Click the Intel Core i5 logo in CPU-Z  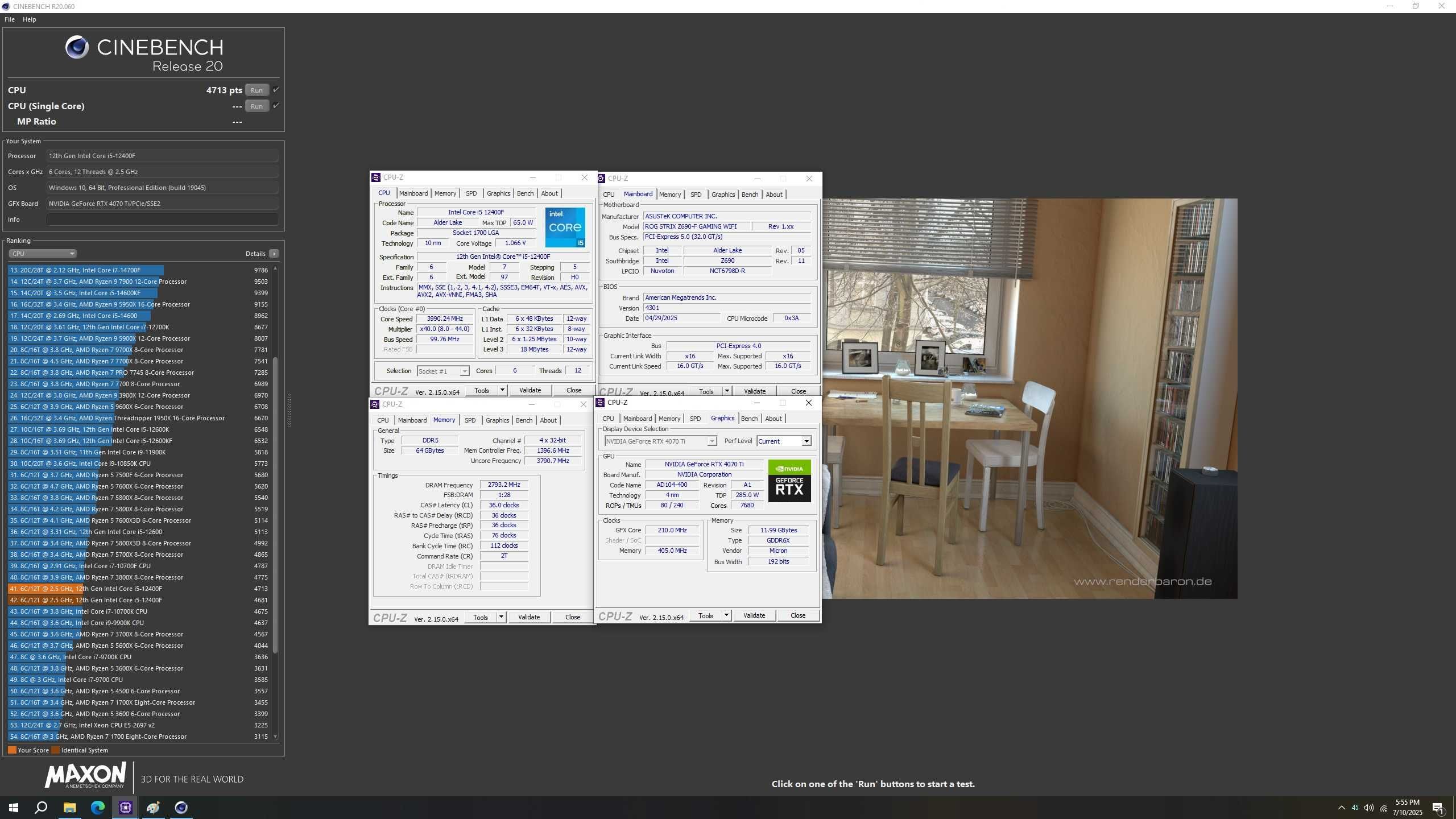pos(565,227)
